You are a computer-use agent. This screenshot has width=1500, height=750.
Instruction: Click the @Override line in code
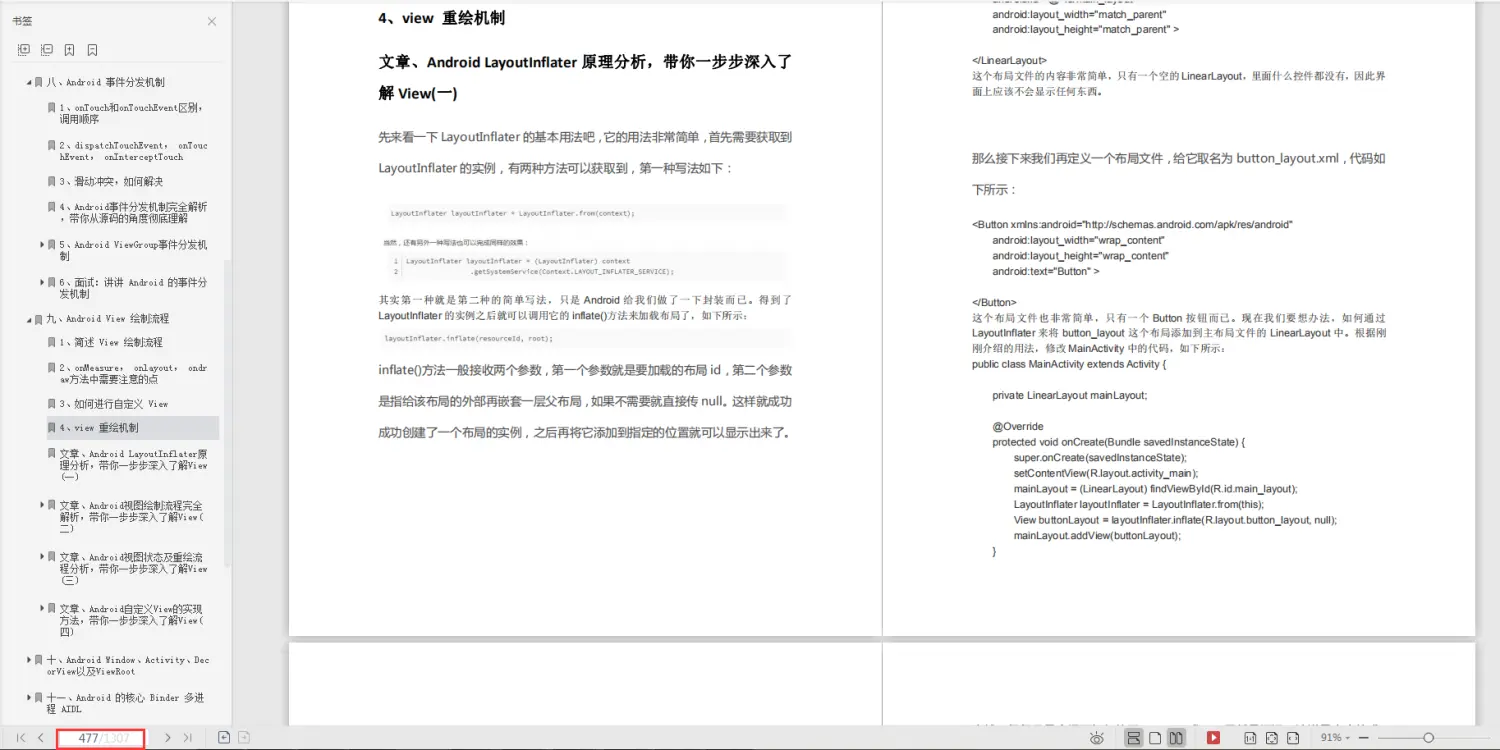click(1018, 427)
